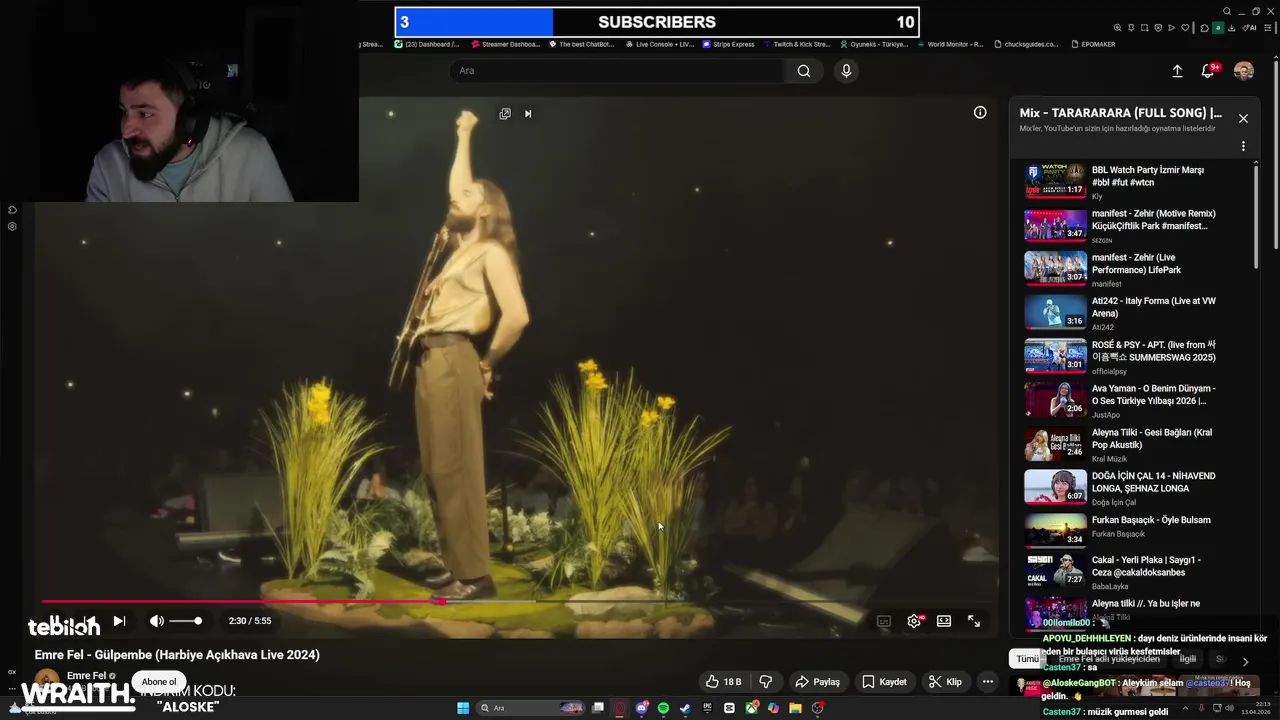
Task: Open the Emre Fel channel link
Action: (86, 676)
